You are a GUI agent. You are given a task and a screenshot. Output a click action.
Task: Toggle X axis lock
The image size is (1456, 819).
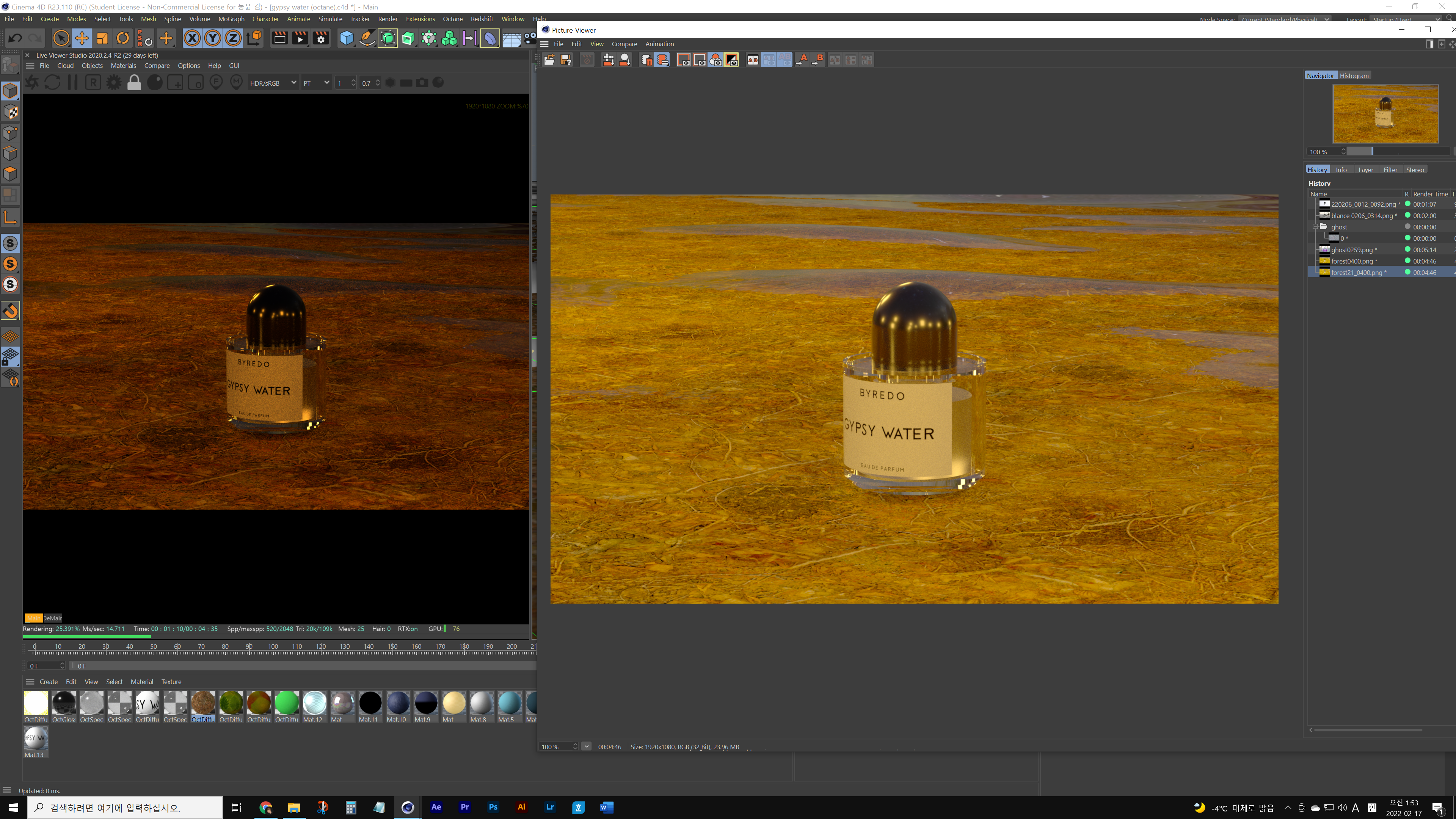point(192,38)
